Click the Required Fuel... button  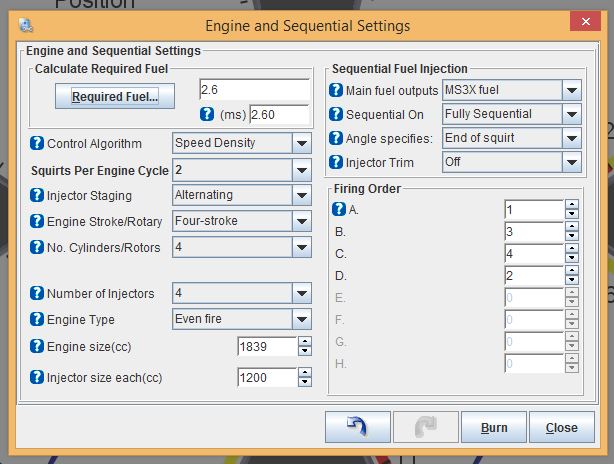(x=115, y=96)
